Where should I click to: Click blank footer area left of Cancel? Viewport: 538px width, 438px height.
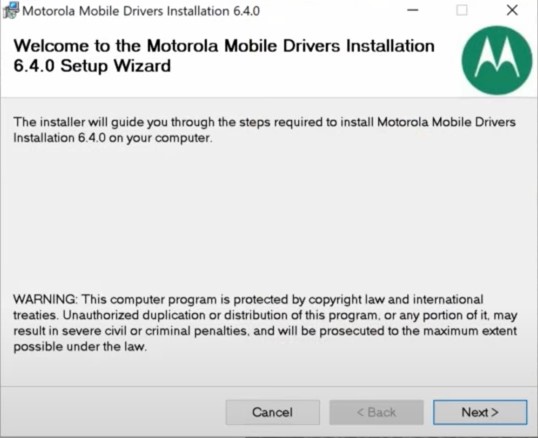pos(113,412)
